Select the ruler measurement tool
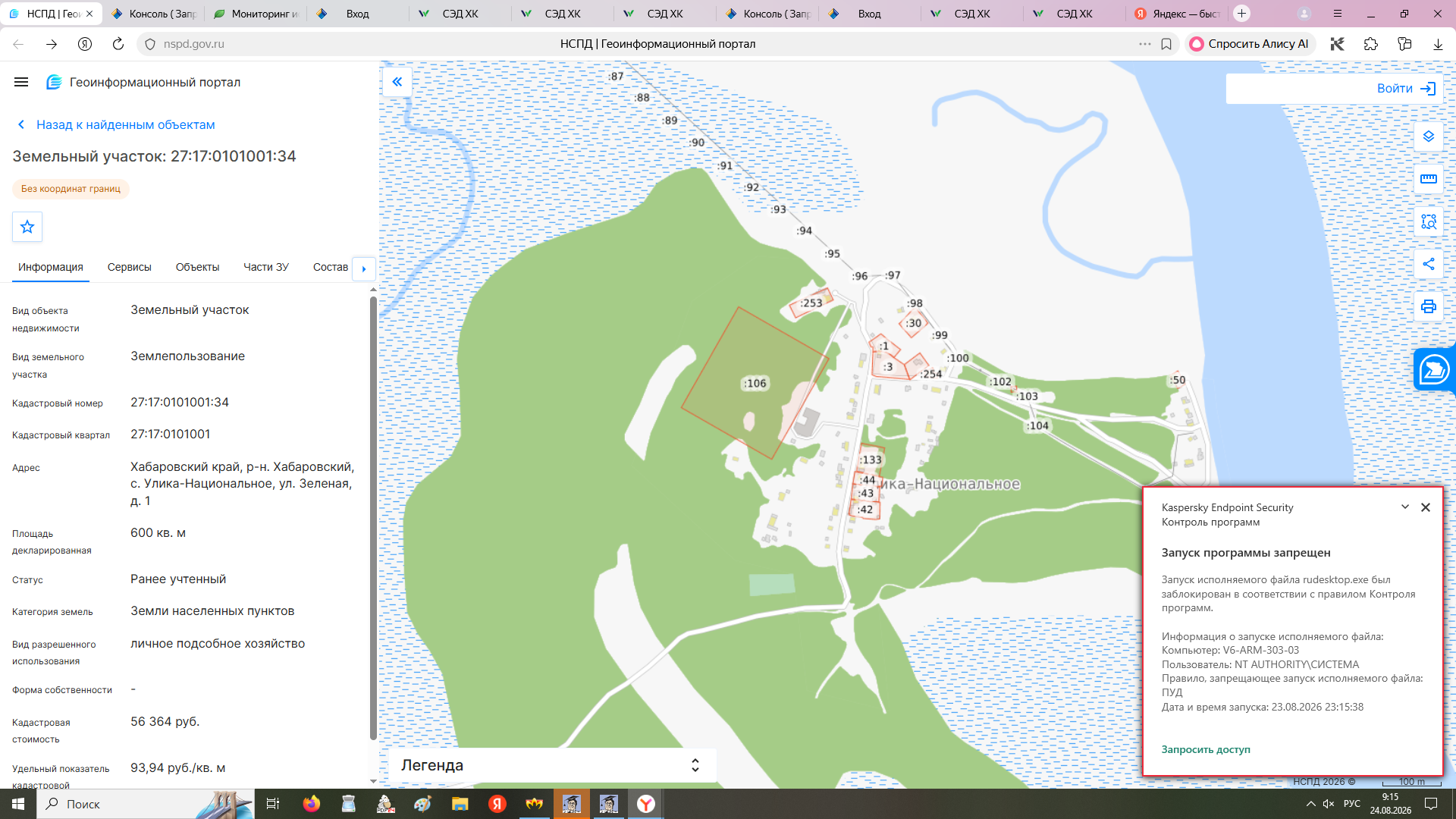The width and height of the screenshot is (1456, 819). pyautogui.click(x=1429, y=179)
